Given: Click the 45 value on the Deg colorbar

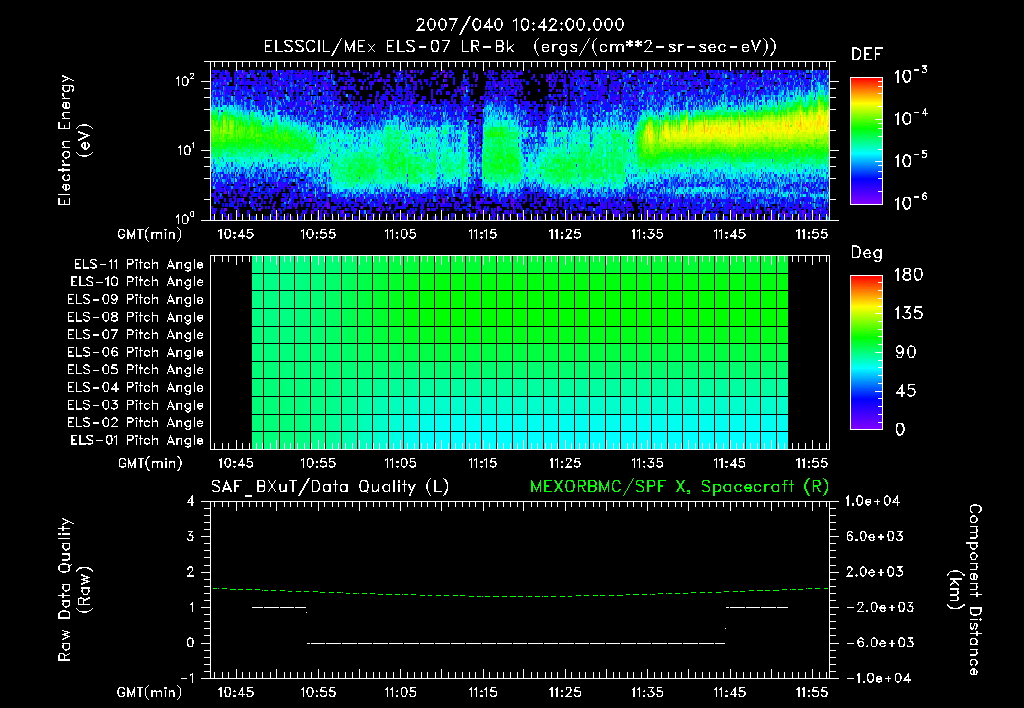Looking at the screenshot, I should [x=906, y=391].
